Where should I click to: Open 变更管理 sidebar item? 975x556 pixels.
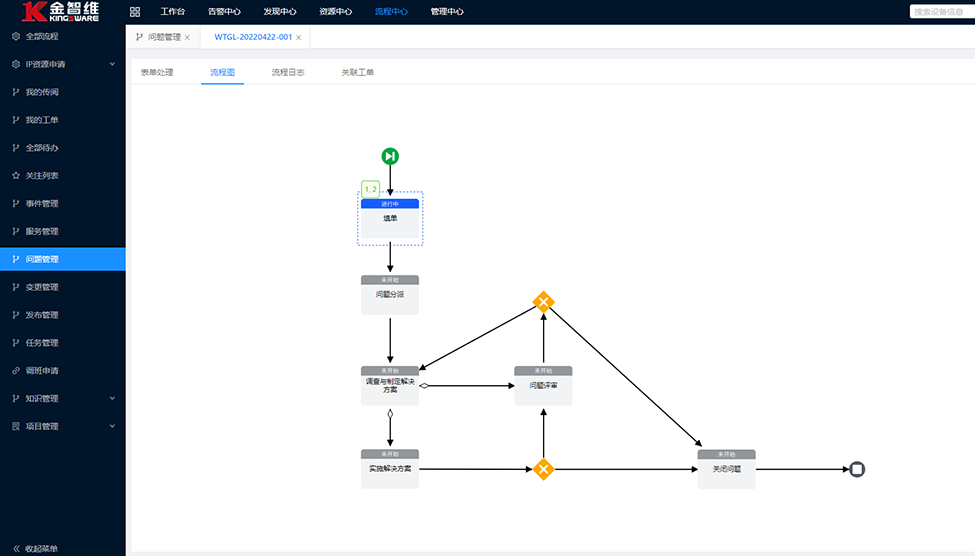point(63,287)
